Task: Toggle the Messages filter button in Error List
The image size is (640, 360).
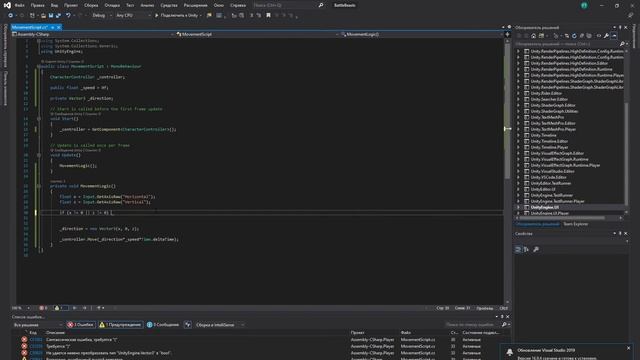Action: click(x=163, y=325)
